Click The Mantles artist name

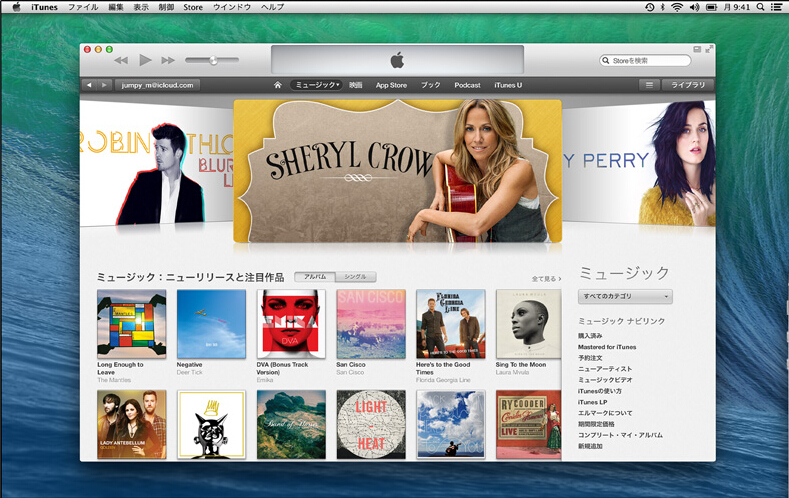point(114,380)
